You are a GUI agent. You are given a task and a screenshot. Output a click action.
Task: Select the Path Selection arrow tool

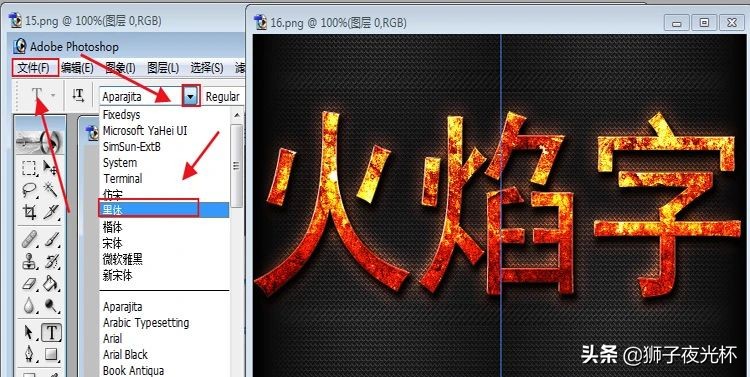click(x=29, y=332)
